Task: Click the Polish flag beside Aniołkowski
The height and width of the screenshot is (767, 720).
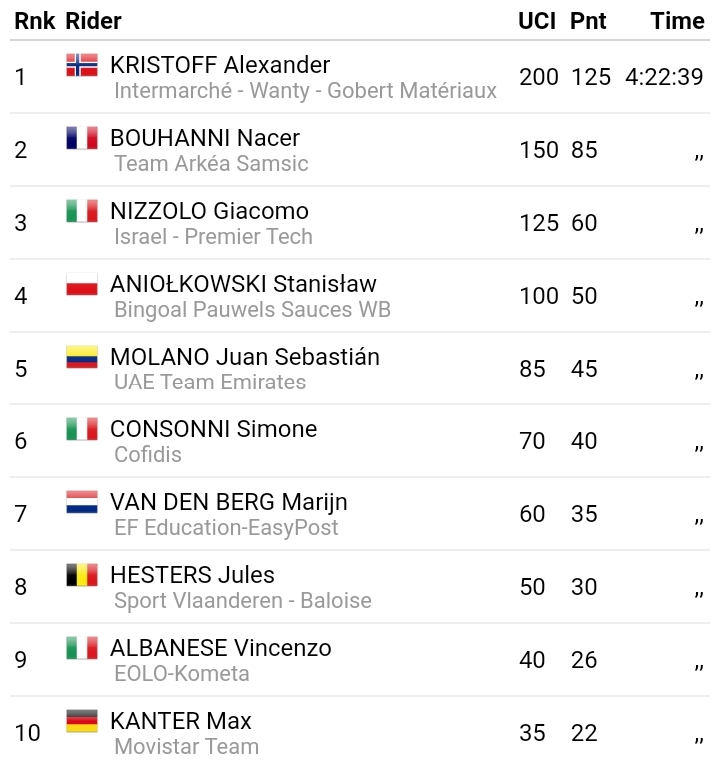Action: coord(82,284)
